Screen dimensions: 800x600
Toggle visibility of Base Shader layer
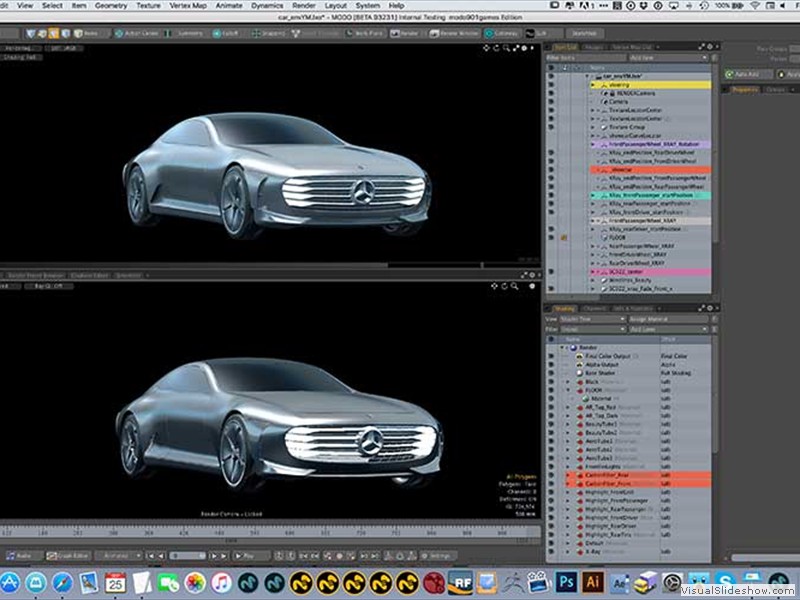point(551,373)
